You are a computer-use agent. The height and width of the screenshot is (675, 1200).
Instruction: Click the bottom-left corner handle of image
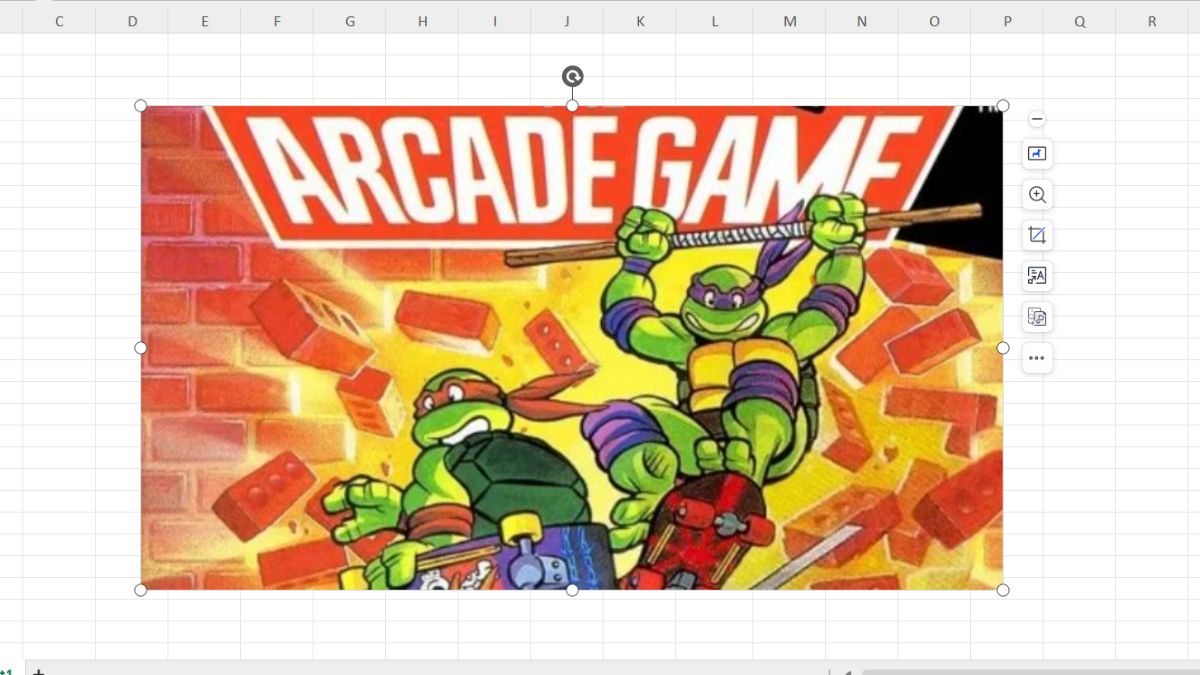click(x=140, y=590)
